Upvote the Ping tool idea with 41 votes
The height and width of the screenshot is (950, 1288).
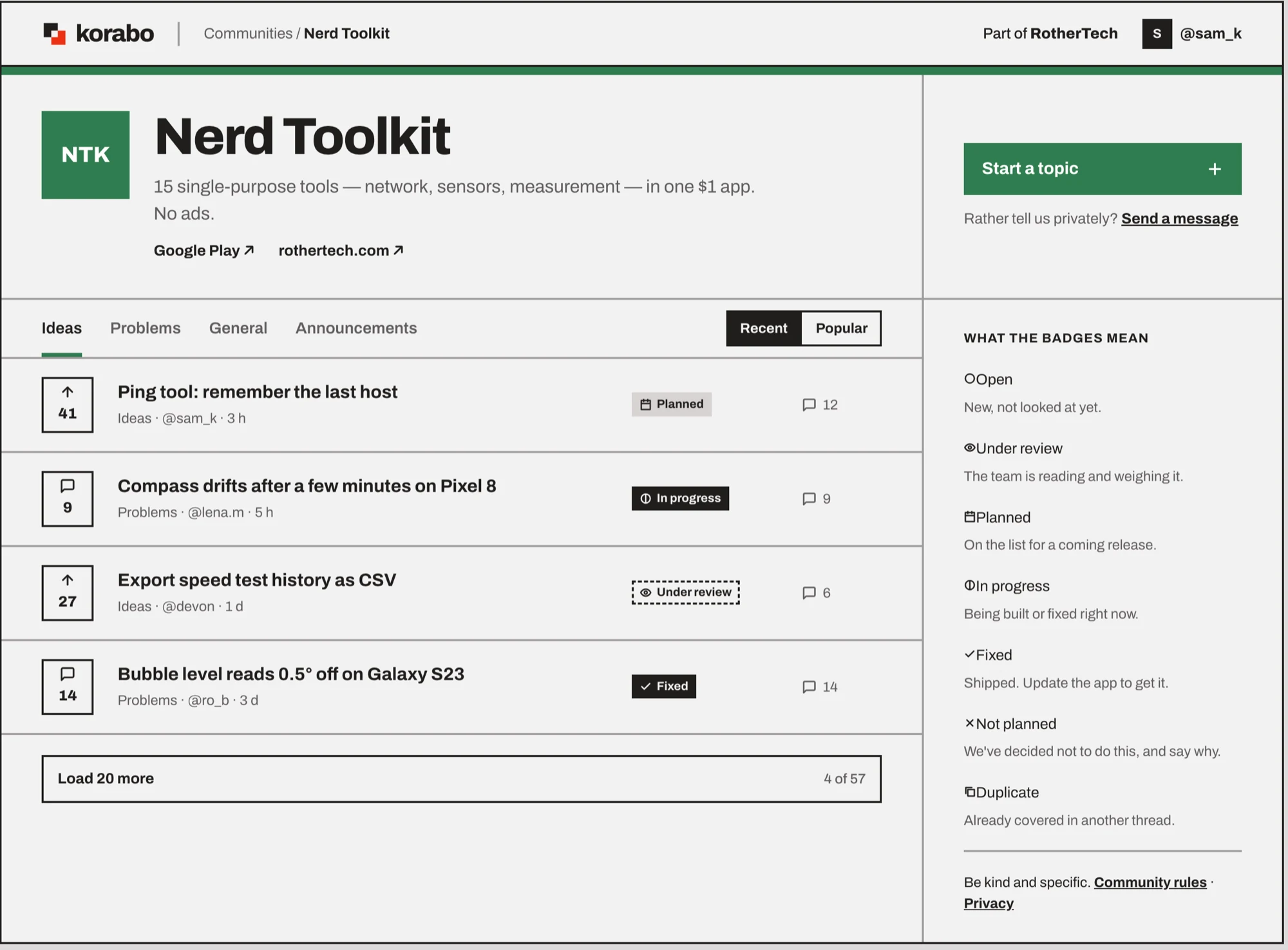point(68,404)
